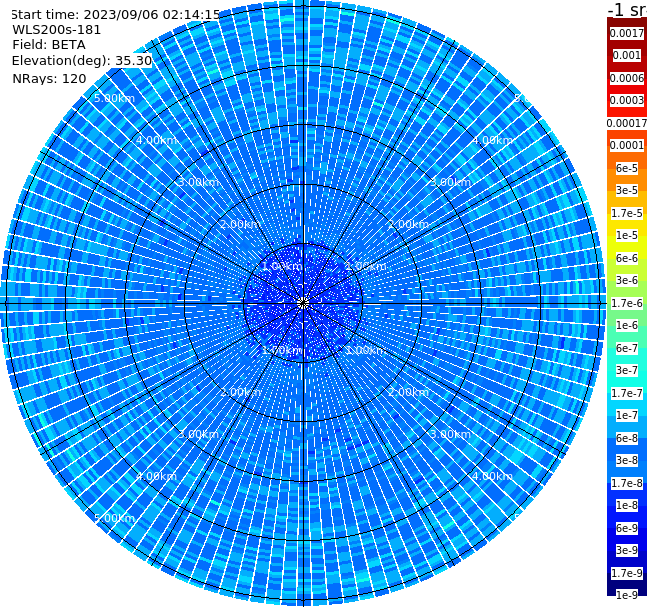The height and width of the screenshot is (607, 647).
Task: Click the 1e-9 colorbar minimum label
Action: (627, 595)
